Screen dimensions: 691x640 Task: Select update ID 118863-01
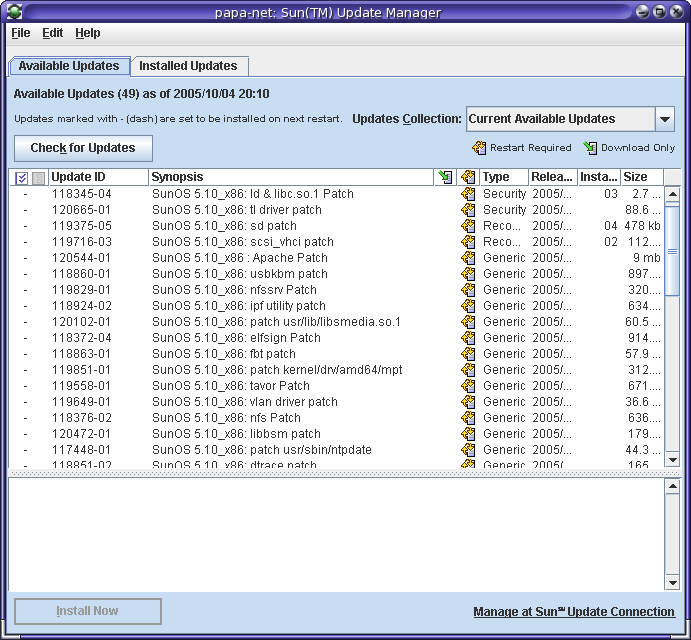[x=81, y=353]
